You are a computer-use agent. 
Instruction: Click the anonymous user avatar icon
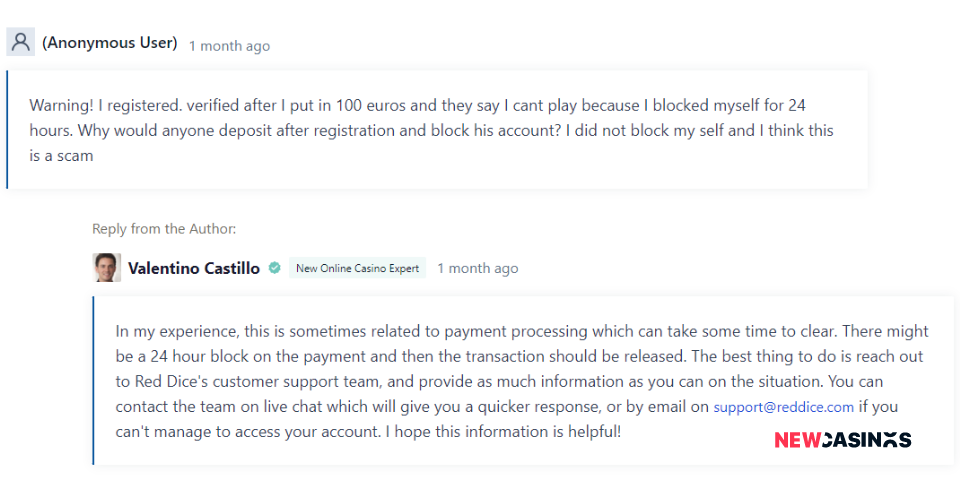point(20,43)
